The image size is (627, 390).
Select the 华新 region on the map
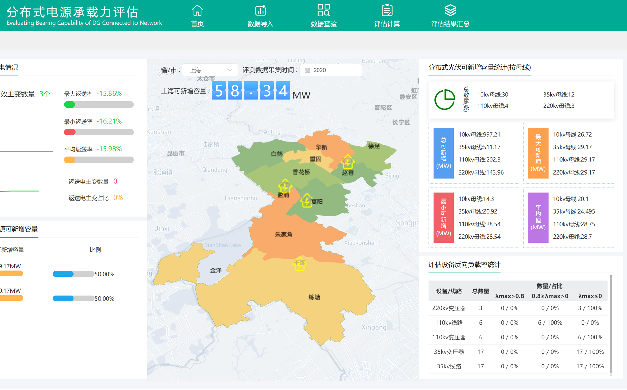tap(321, 147)
